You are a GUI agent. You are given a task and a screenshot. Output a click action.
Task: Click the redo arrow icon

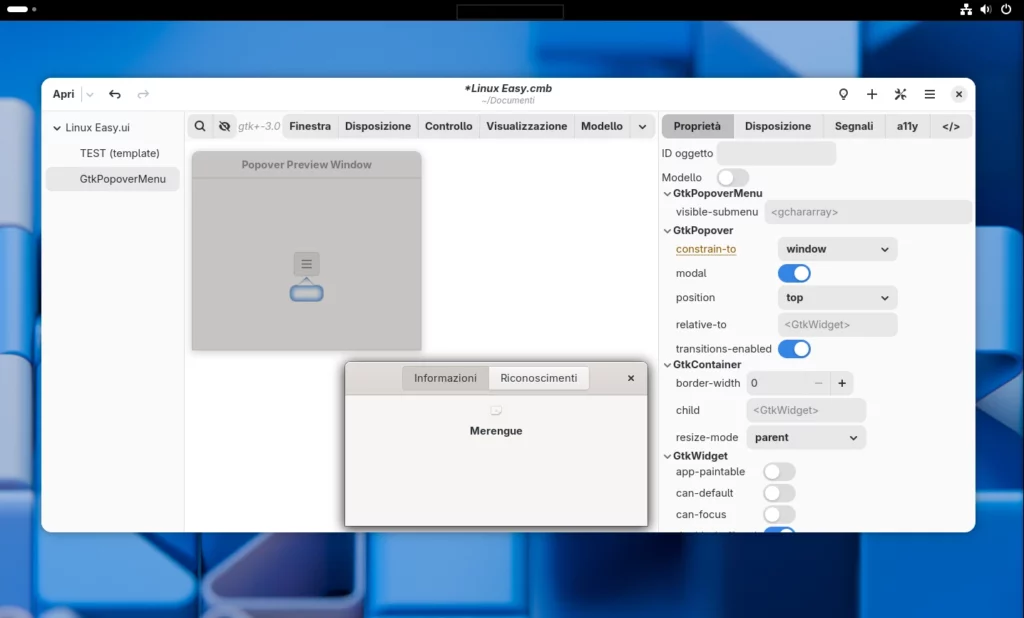click(140, 94)
